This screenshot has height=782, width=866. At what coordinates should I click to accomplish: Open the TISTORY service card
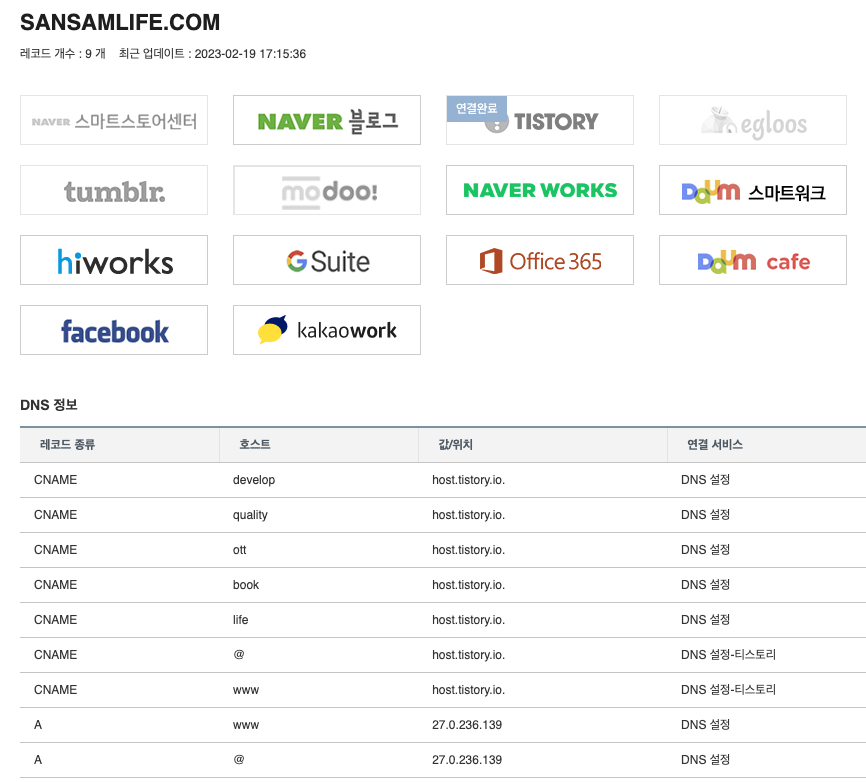[540, 120]
